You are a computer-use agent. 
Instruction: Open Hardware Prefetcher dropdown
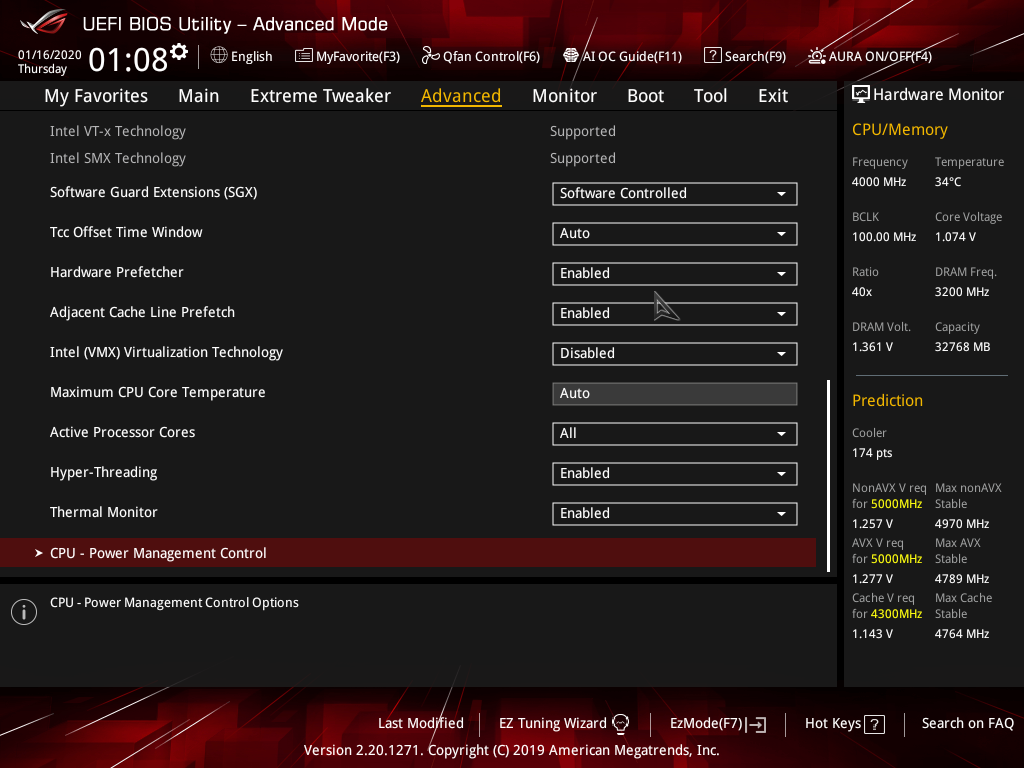675,273
